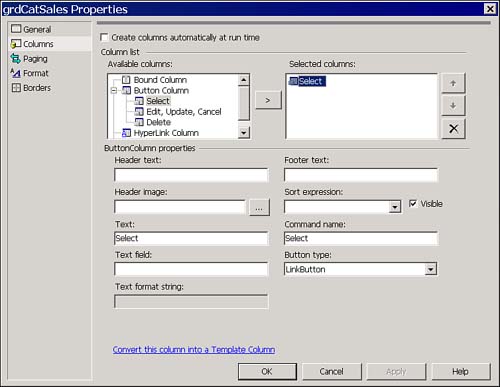The image size is (500, 387).
Task: Collapse the Button Column tree node
Action: 114,90
